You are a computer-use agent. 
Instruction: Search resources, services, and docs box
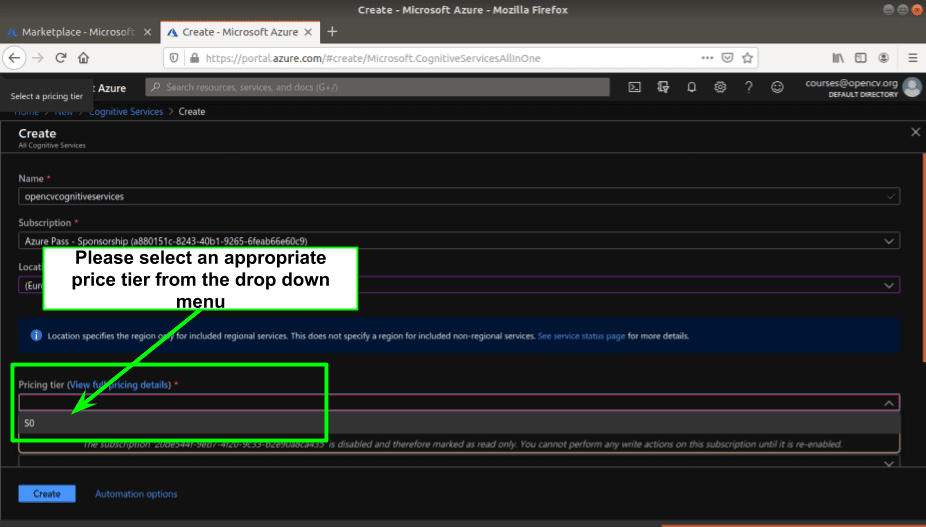(377, 87)
